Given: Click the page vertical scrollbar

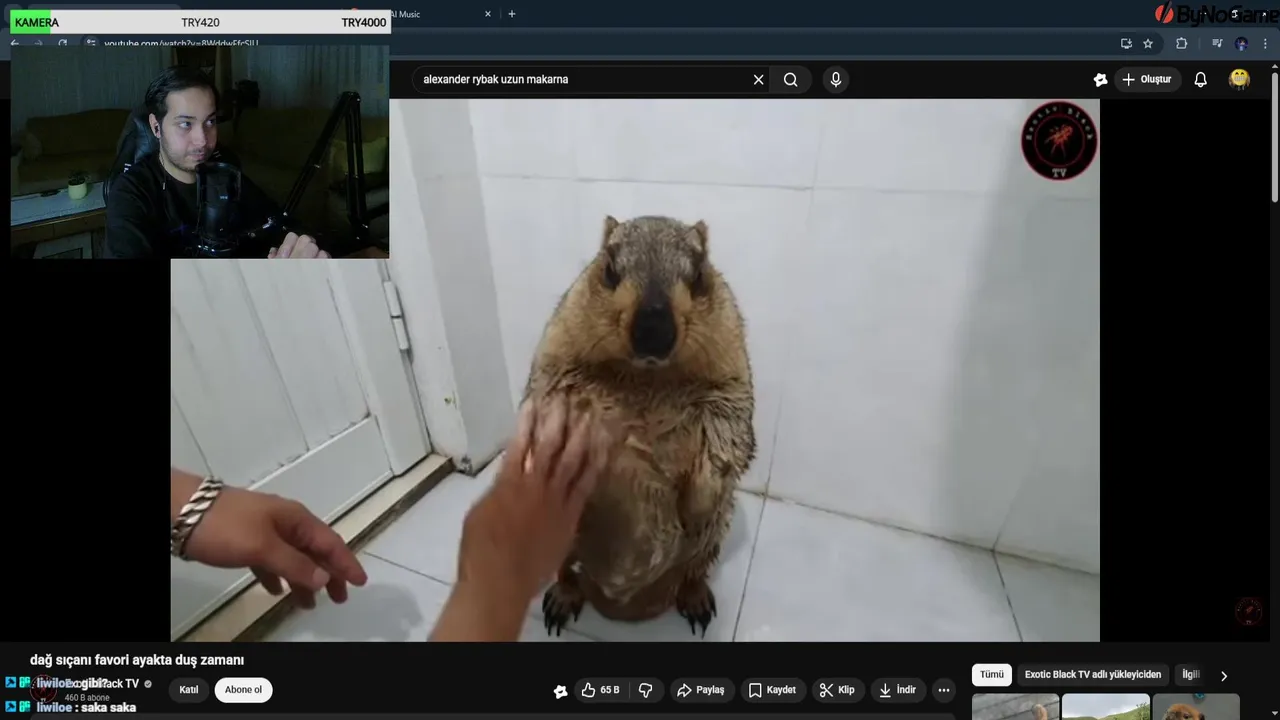Looking at the screenshot, I should [1274, 135].
